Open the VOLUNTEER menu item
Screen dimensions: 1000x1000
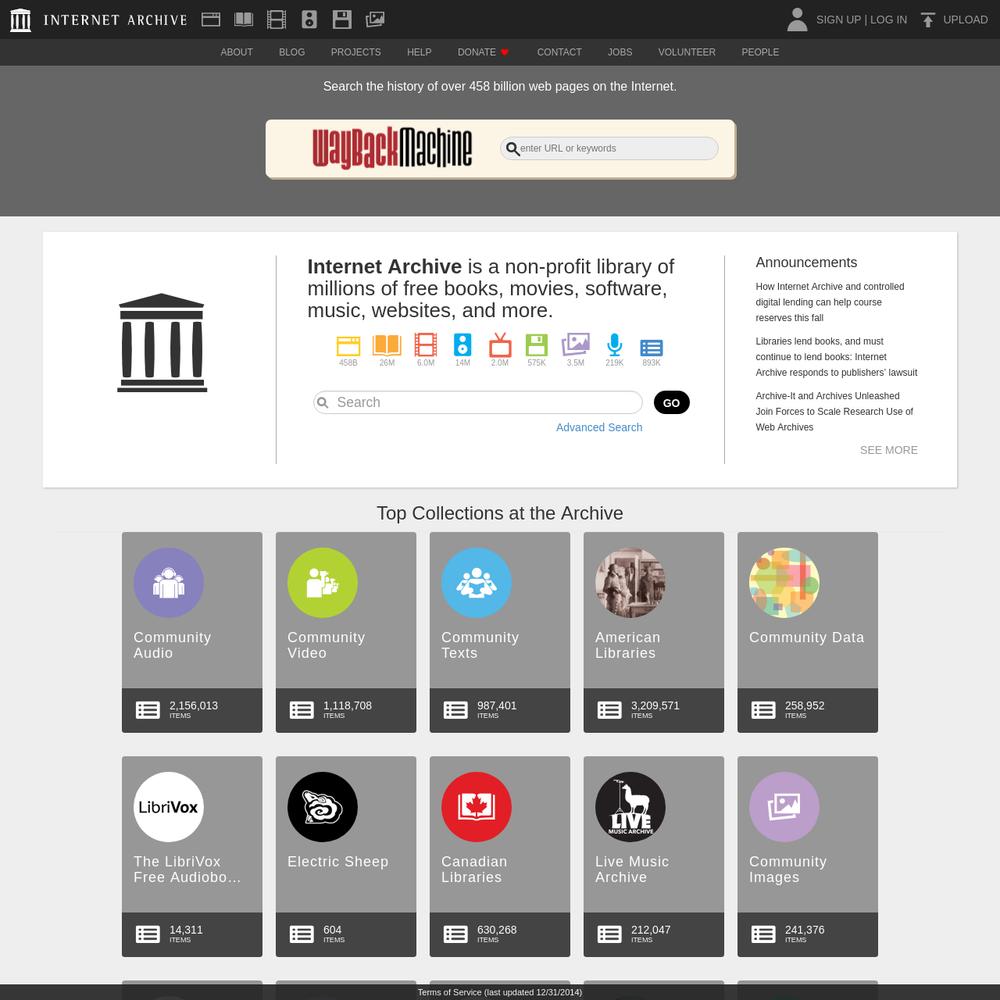coord(687,52)
